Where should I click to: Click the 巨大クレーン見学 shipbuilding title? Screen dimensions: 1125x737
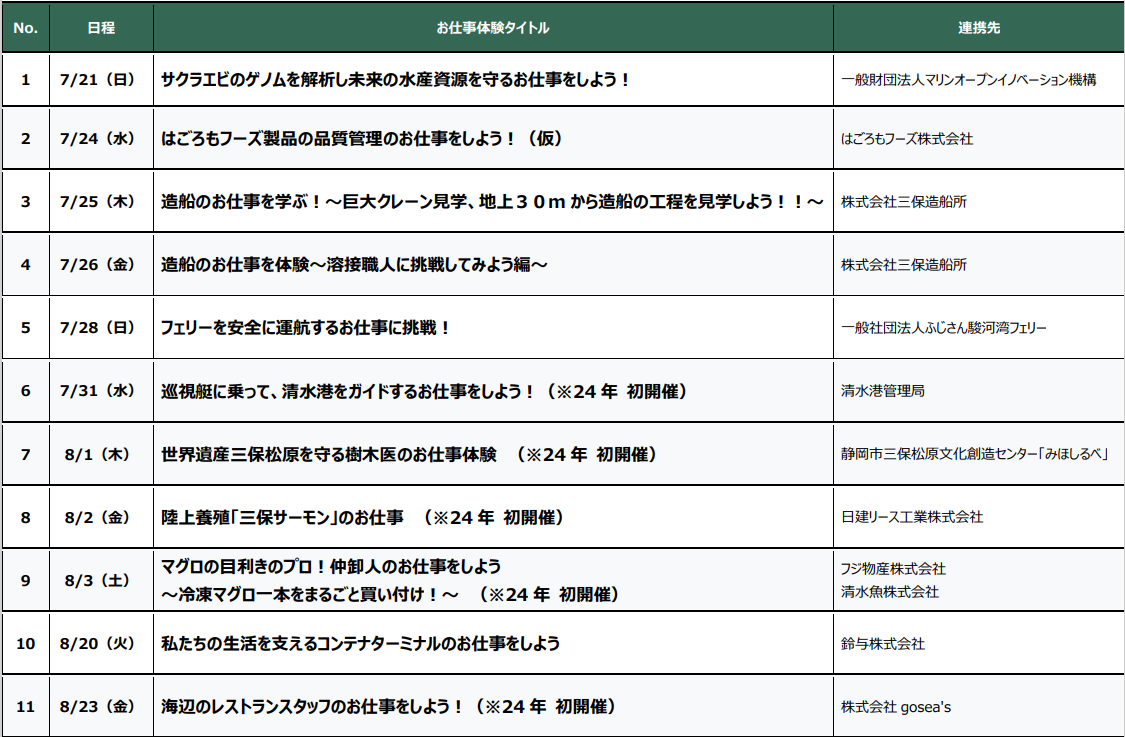point(493,202)
